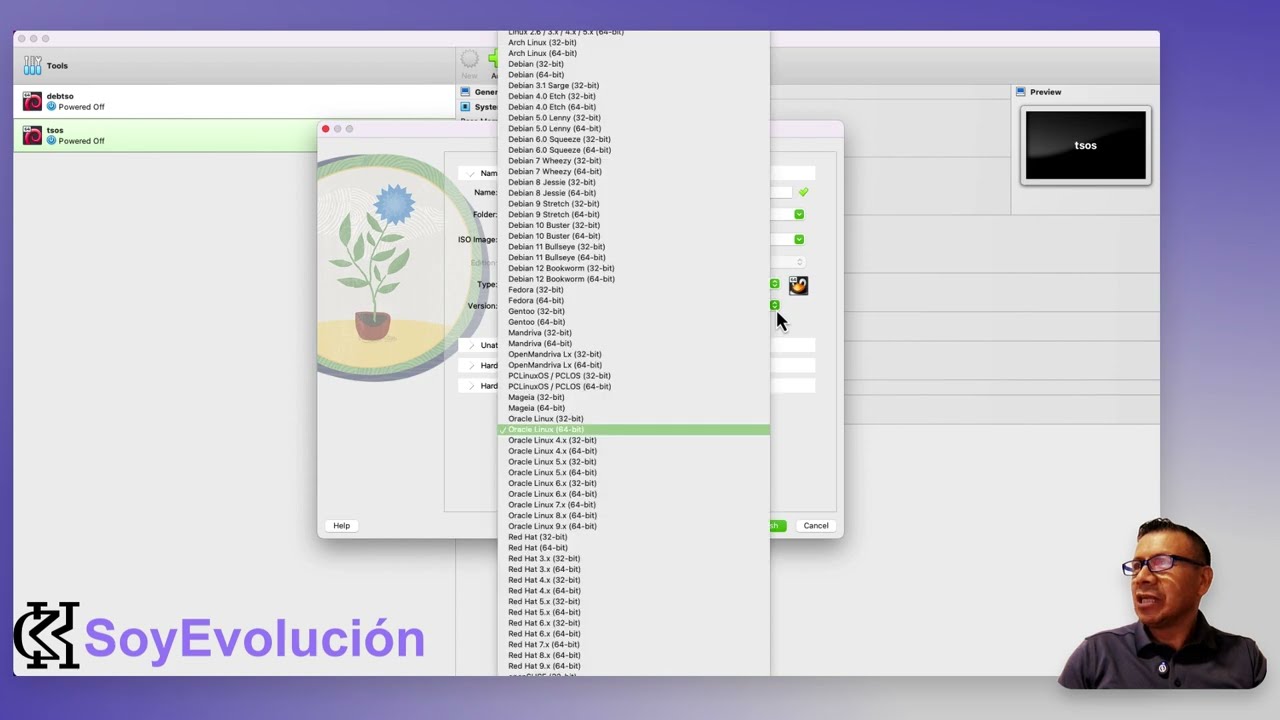
Task: Click the power status icon under tsos
Action: [51, 141]
